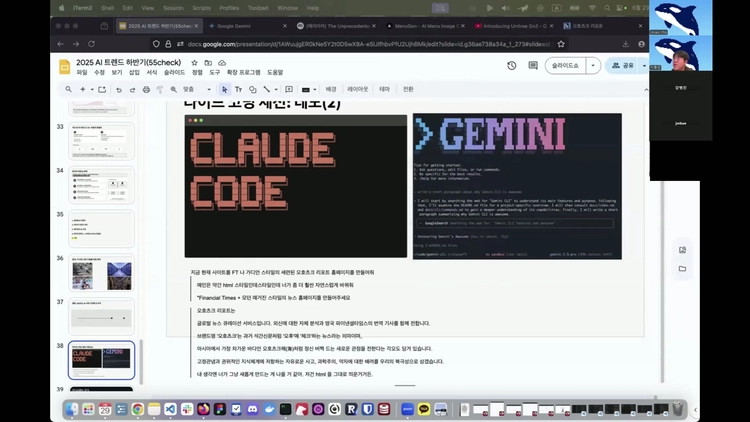The width and height of the screenshot is (750, 422).
Task: Open the 수정 edit menu
Action: pyautogui.click(x=99, y=72)
